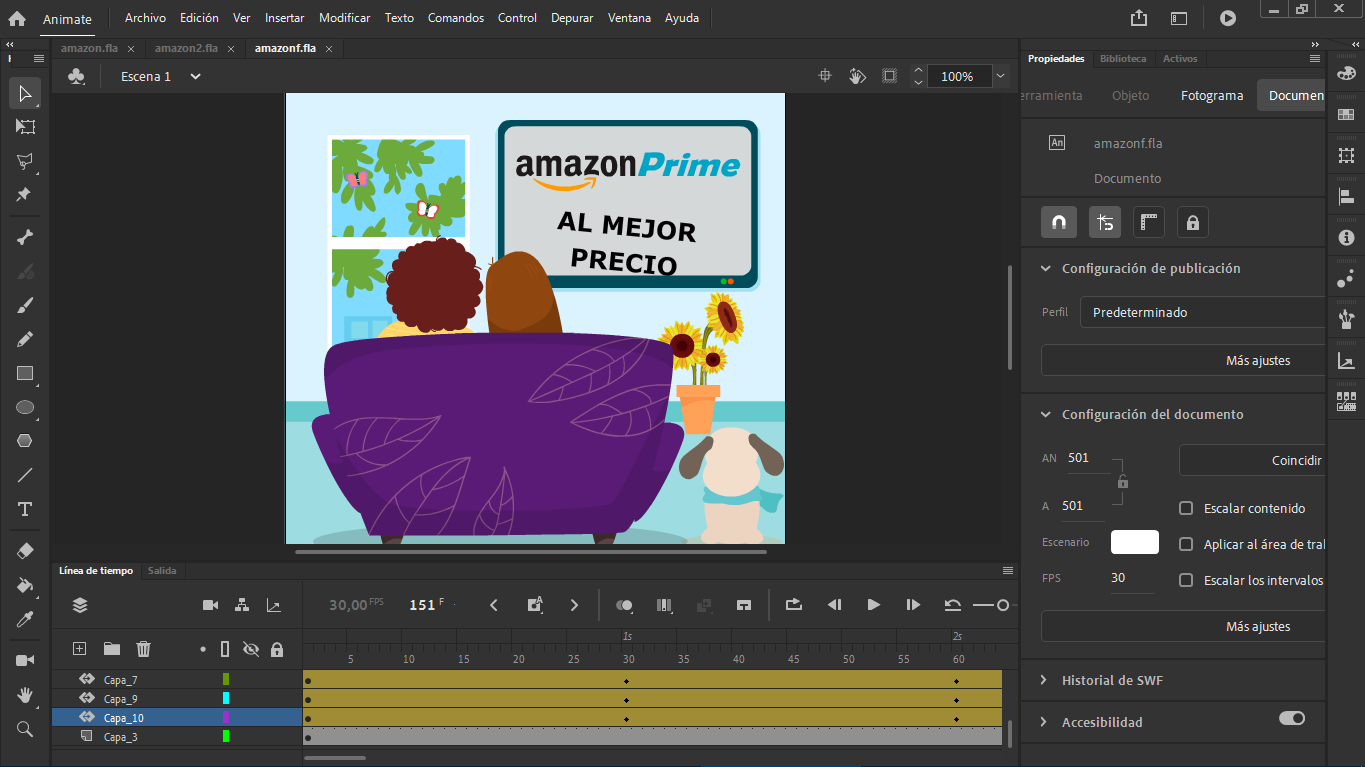The image size is (1365, 767).
Task: Check Escalar los intervalos checkbox
Action: click(1186, 580)
